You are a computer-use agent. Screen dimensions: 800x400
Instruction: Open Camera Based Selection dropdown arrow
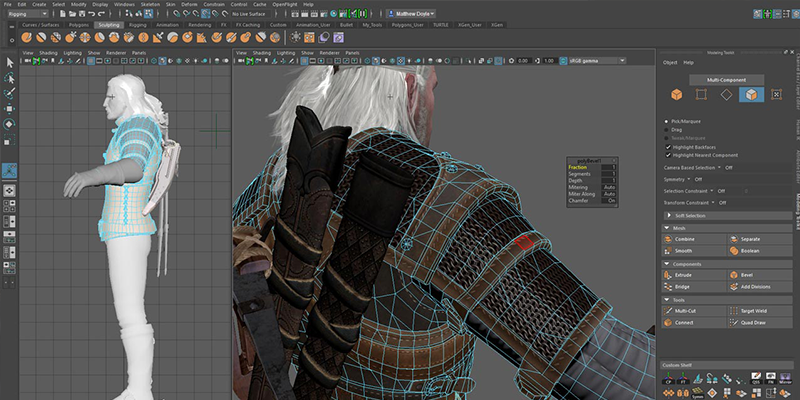(719, 167)
